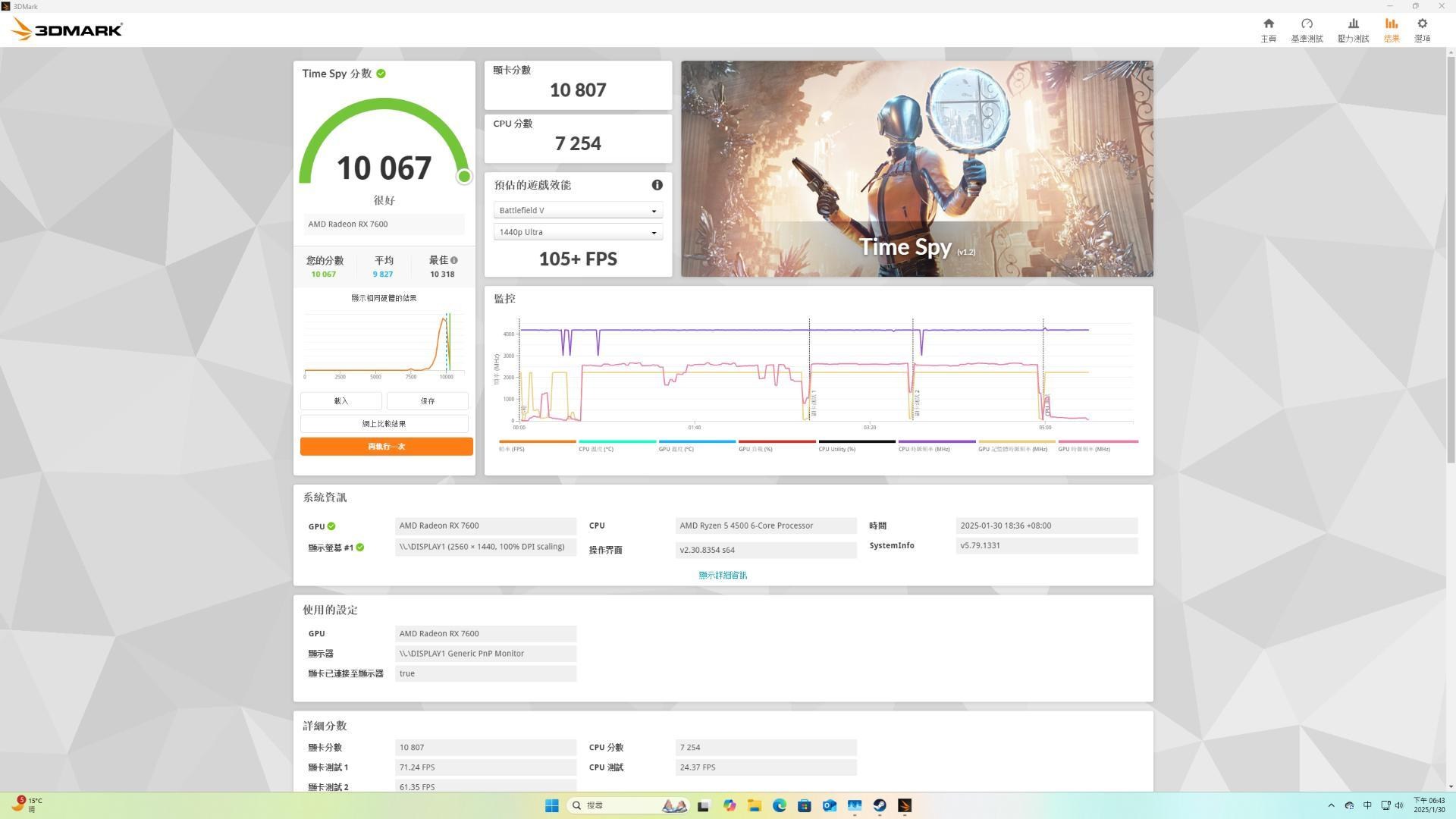Click the 儲存 (Save) button
The height and width of the screenshot is (819, 1456).
(428, 401)
